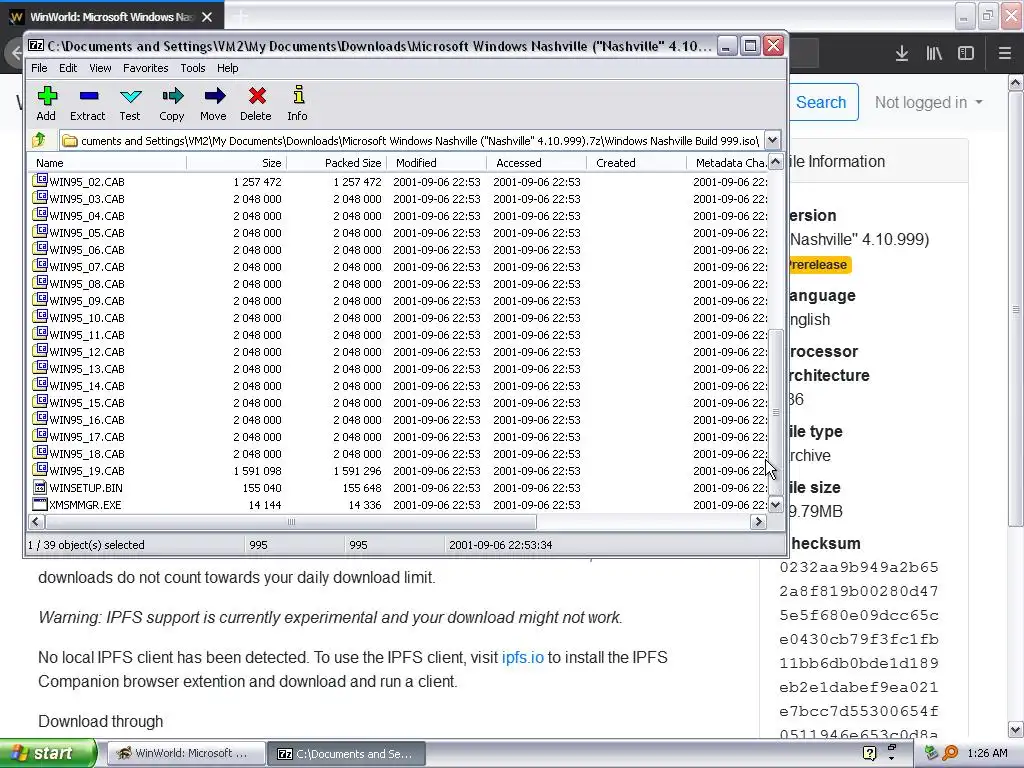Sort by Accessed column header
The image size is (1024, 768).
(536, 163)
